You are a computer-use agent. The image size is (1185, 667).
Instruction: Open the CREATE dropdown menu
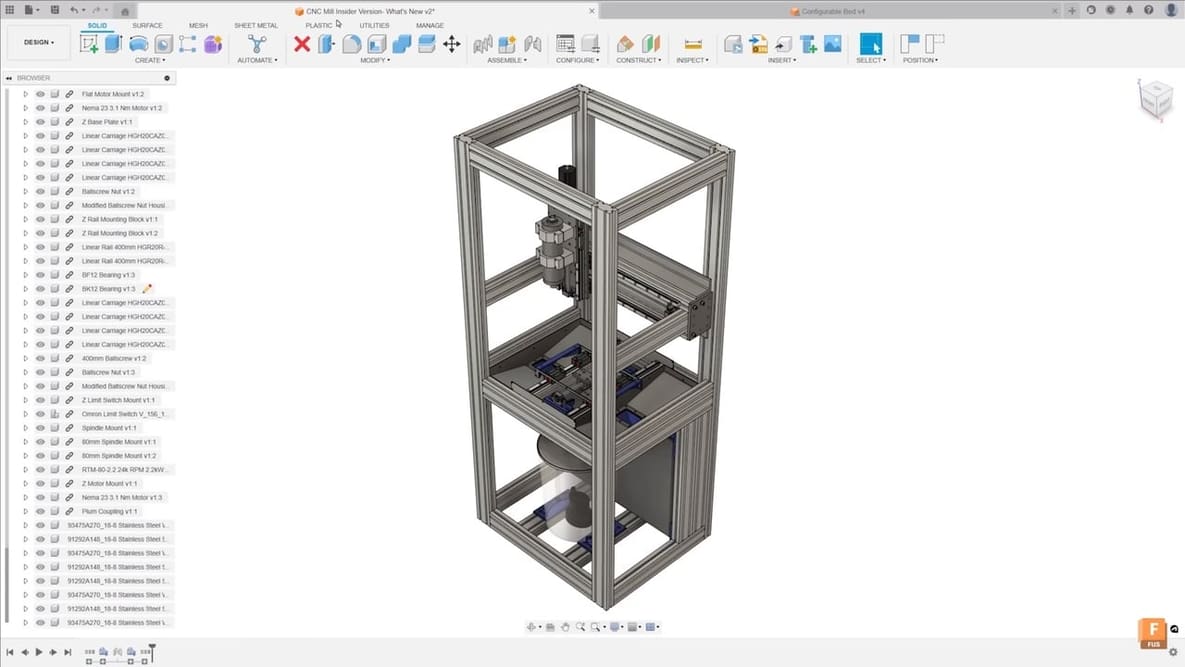[150, 60]
